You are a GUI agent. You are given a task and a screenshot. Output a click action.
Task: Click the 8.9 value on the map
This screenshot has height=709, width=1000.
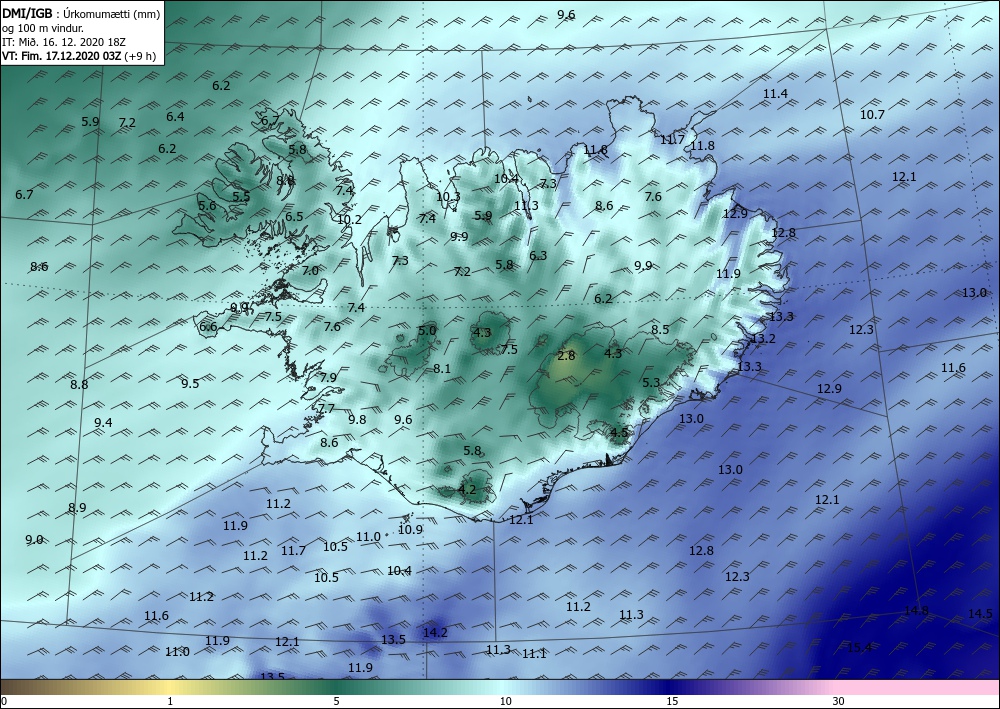click(77, 508)
